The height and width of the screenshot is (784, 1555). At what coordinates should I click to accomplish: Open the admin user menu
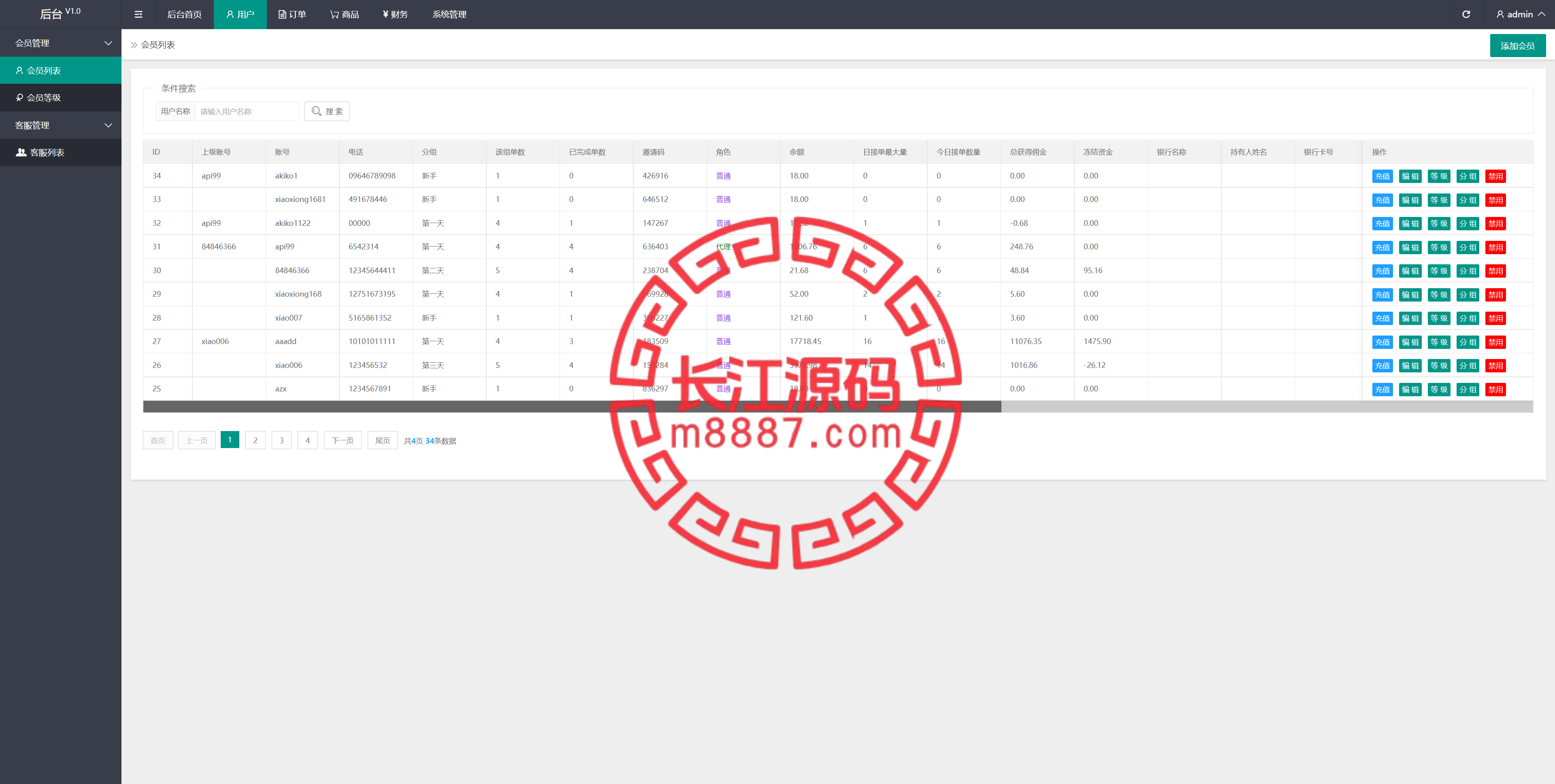[1520, 15]
